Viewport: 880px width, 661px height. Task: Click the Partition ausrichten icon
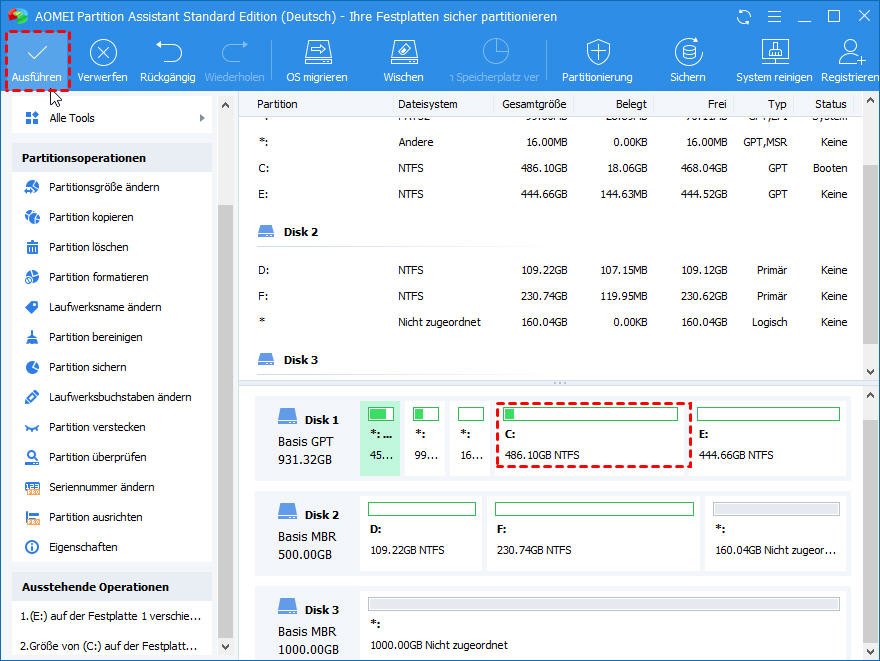(33, 517)
